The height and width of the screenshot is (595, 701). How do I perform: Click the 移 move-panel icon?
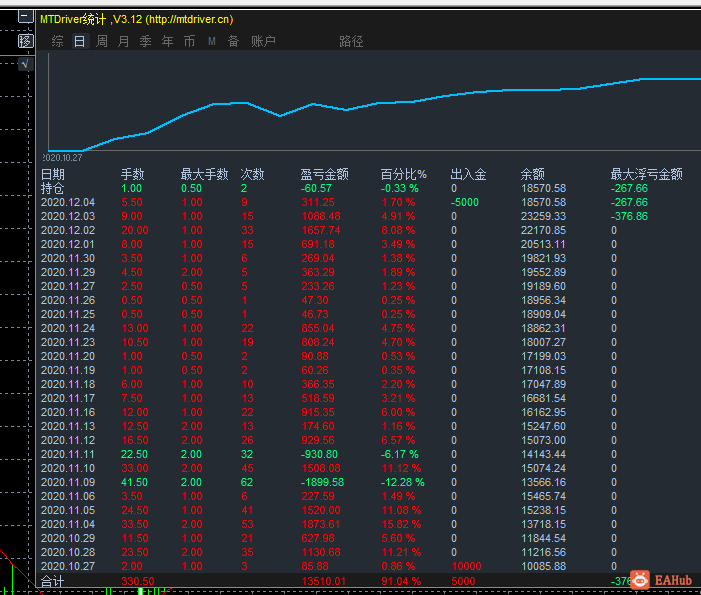click(x=25, y=41)
